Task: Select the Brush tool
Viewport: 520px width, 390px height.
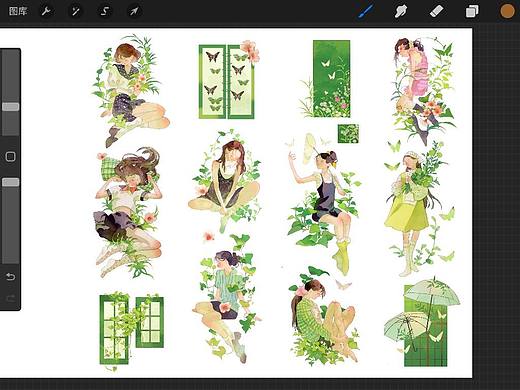Action: 366,12
